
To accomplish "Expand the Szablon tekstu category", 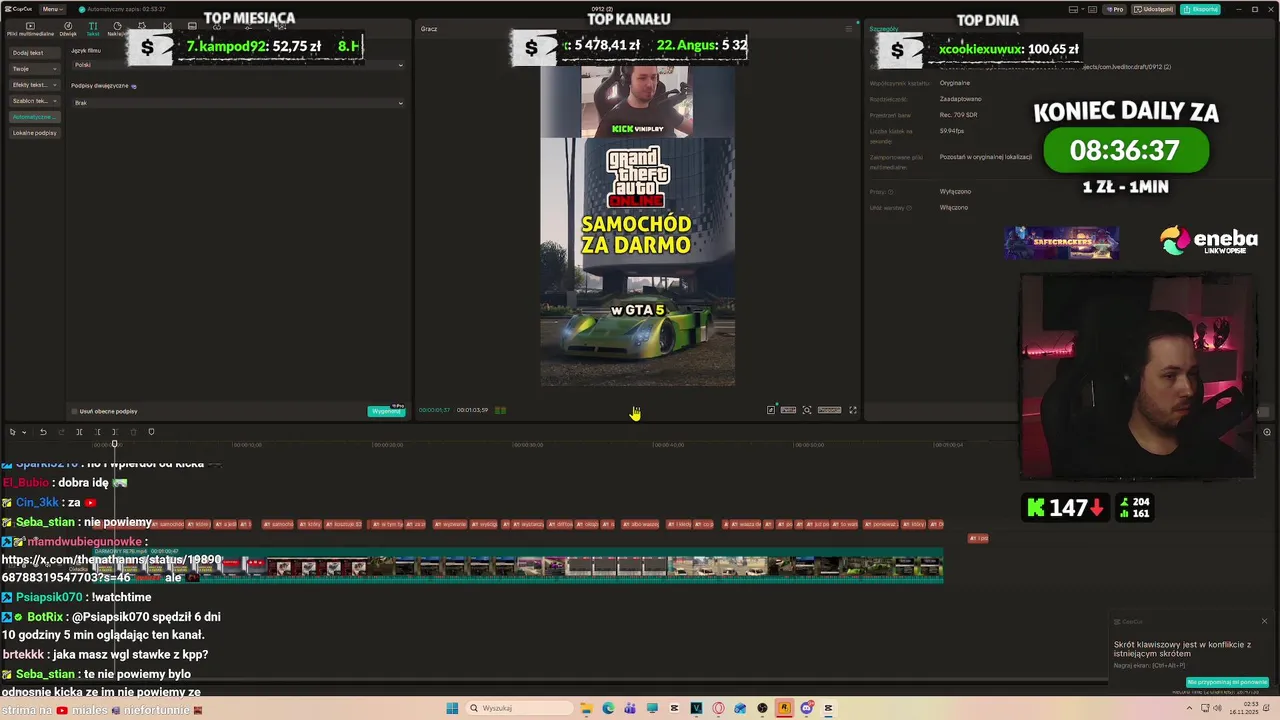I will [33, 101].
